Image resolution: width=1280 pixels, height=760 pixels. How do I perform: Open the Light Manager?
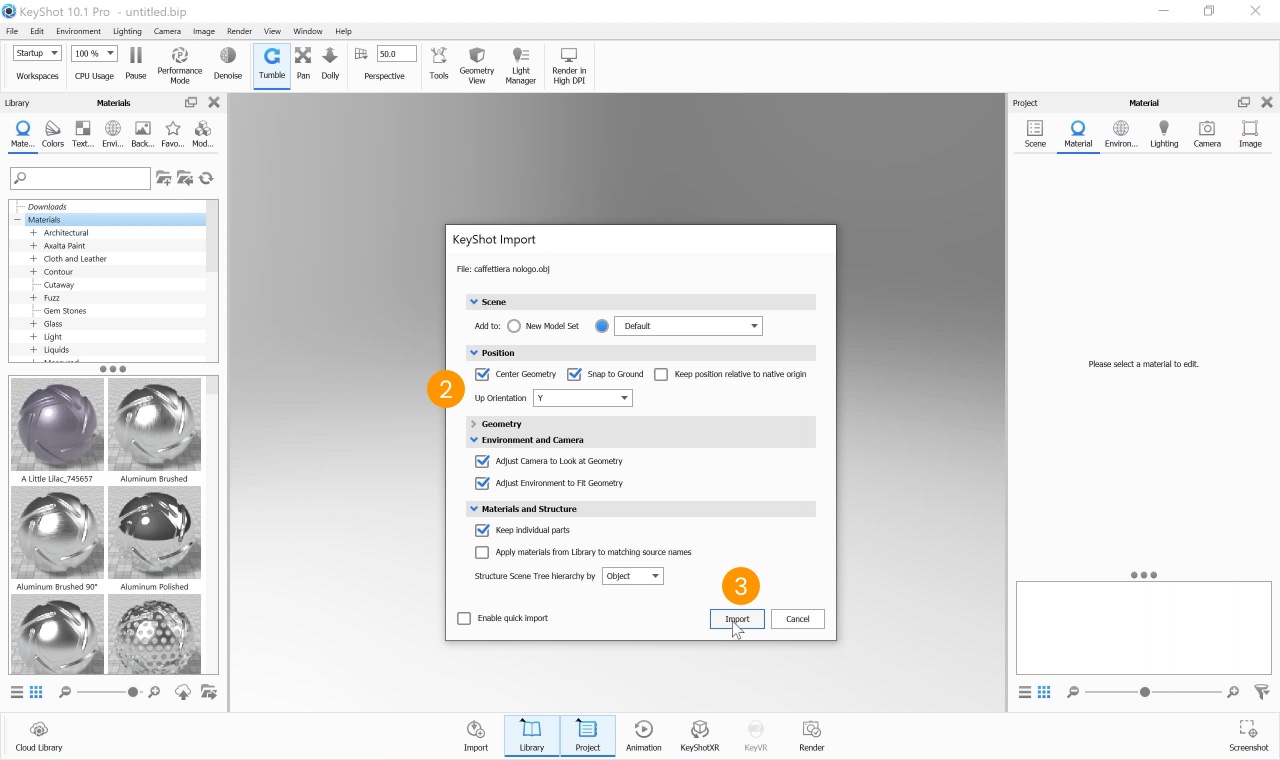(x=520, y=63)
